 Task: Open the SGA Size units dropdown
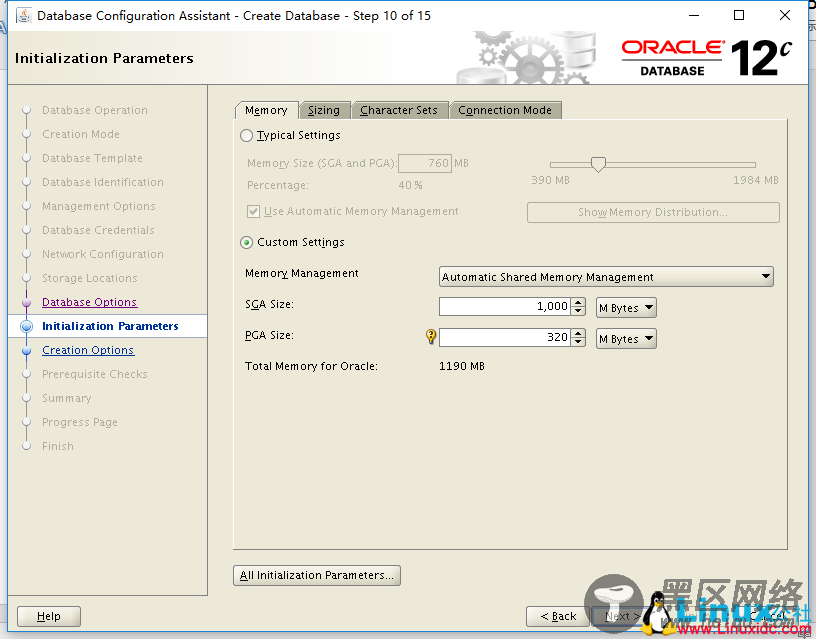(626, 308)
